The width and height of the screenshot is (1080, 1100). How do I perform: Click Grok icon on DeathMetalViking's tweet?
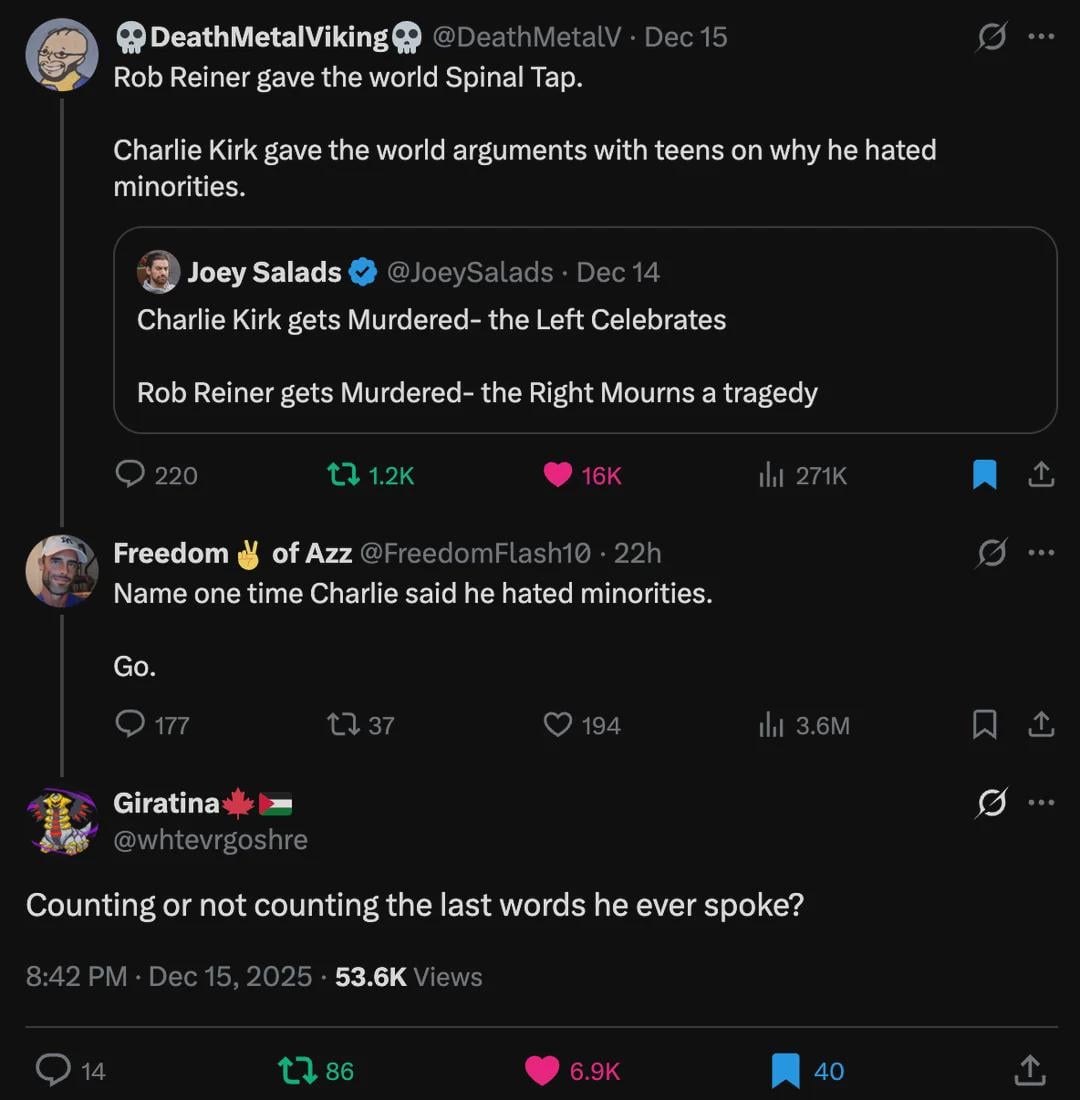pyautogui.click(x=991, y=37)
